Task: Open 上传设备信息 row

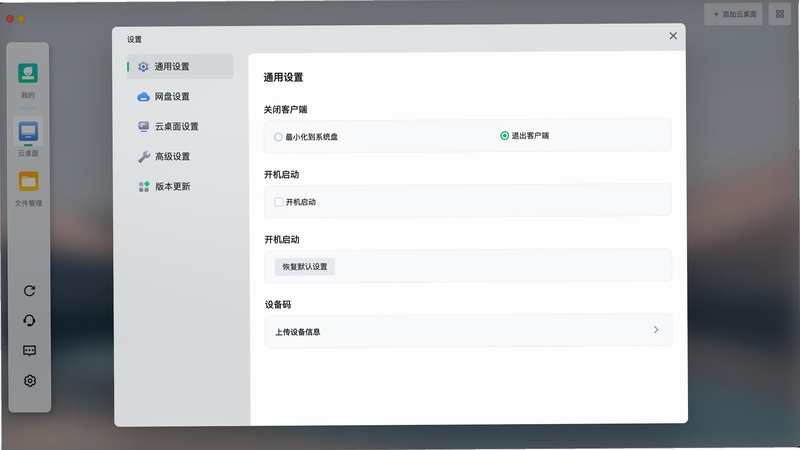Action: [x=468, y=331]
